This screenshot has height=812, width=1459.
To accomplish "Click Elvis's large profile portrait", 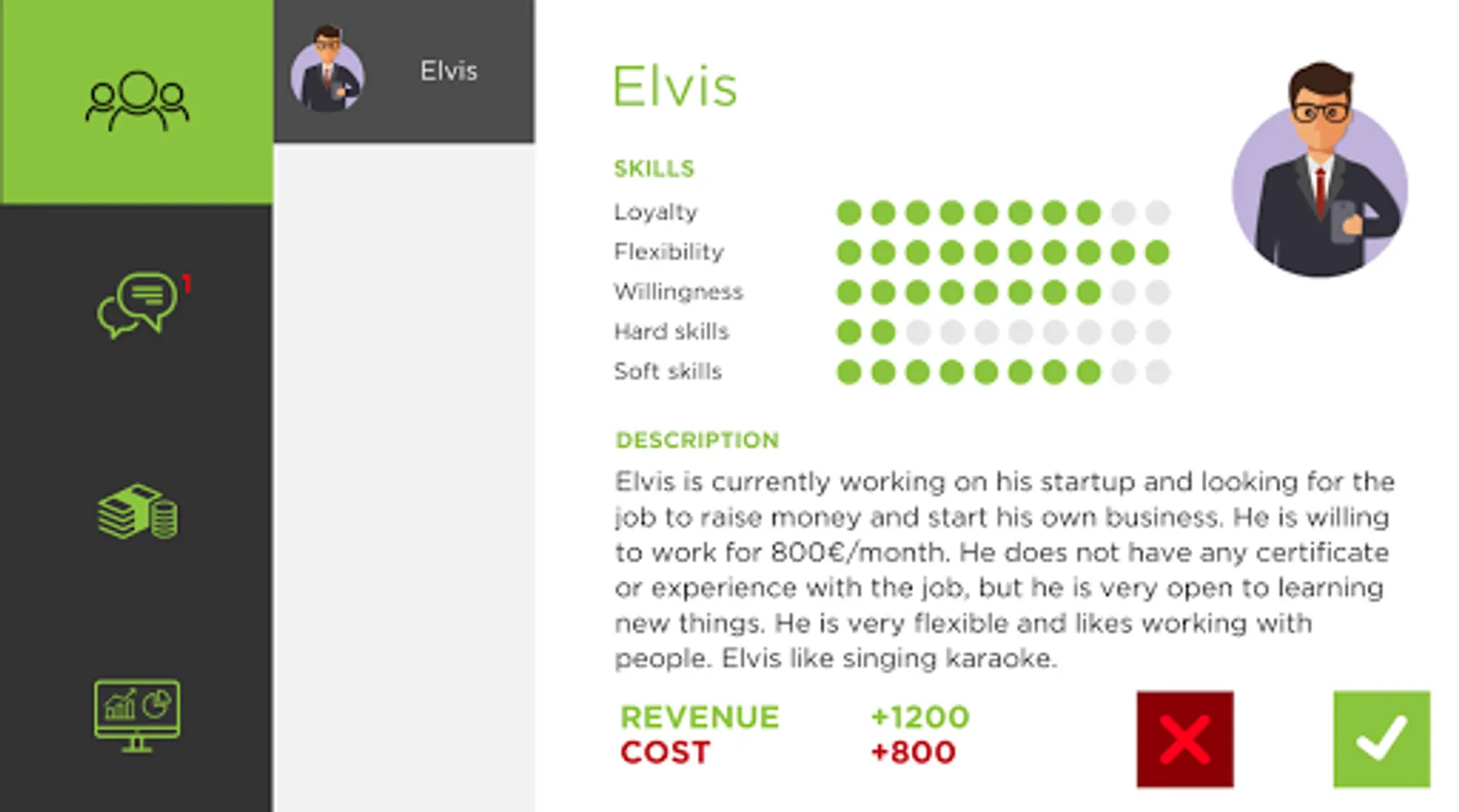I will [1320, 171].
